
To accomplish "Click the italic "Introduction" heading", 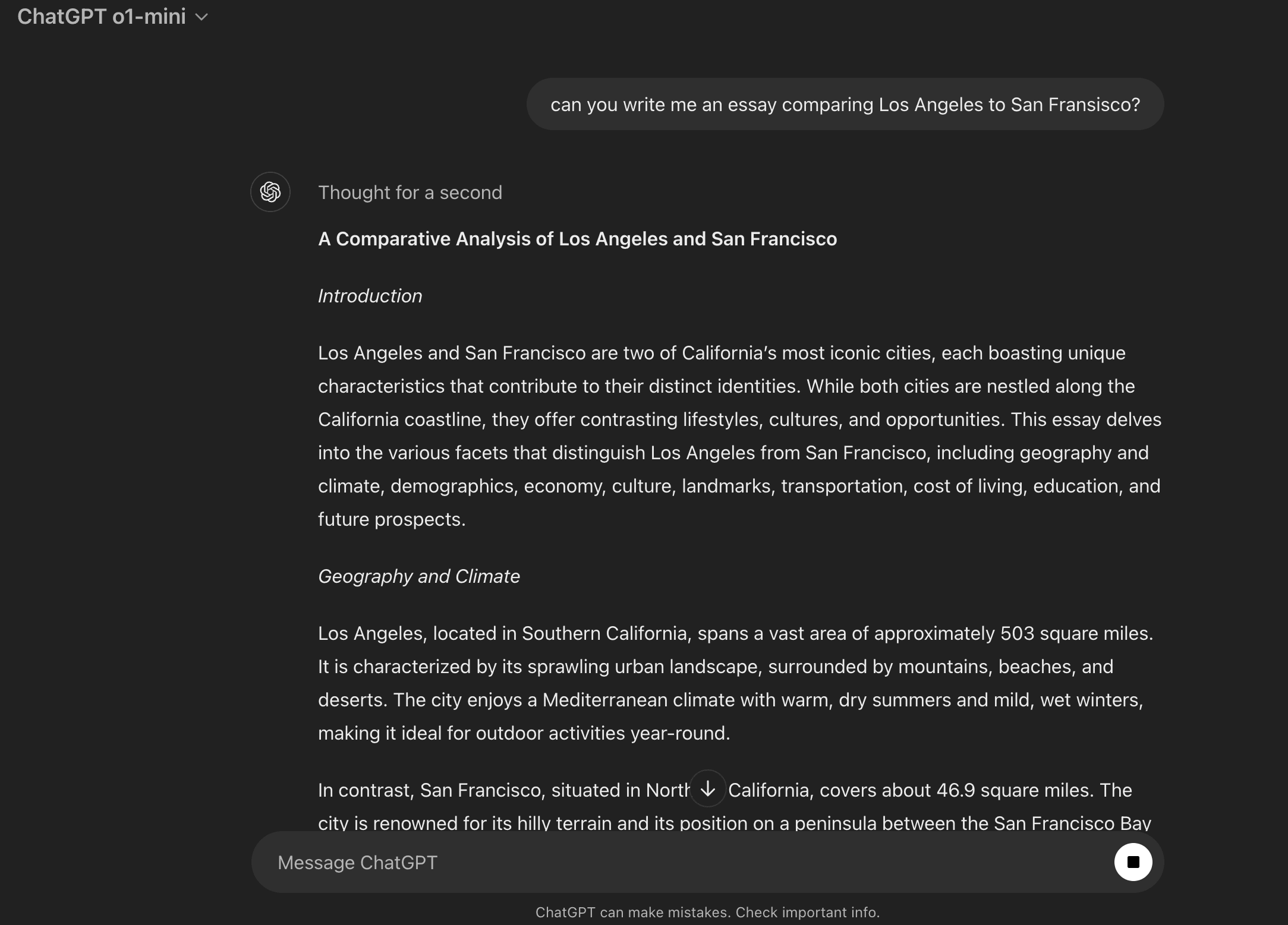I will point(370,296).
